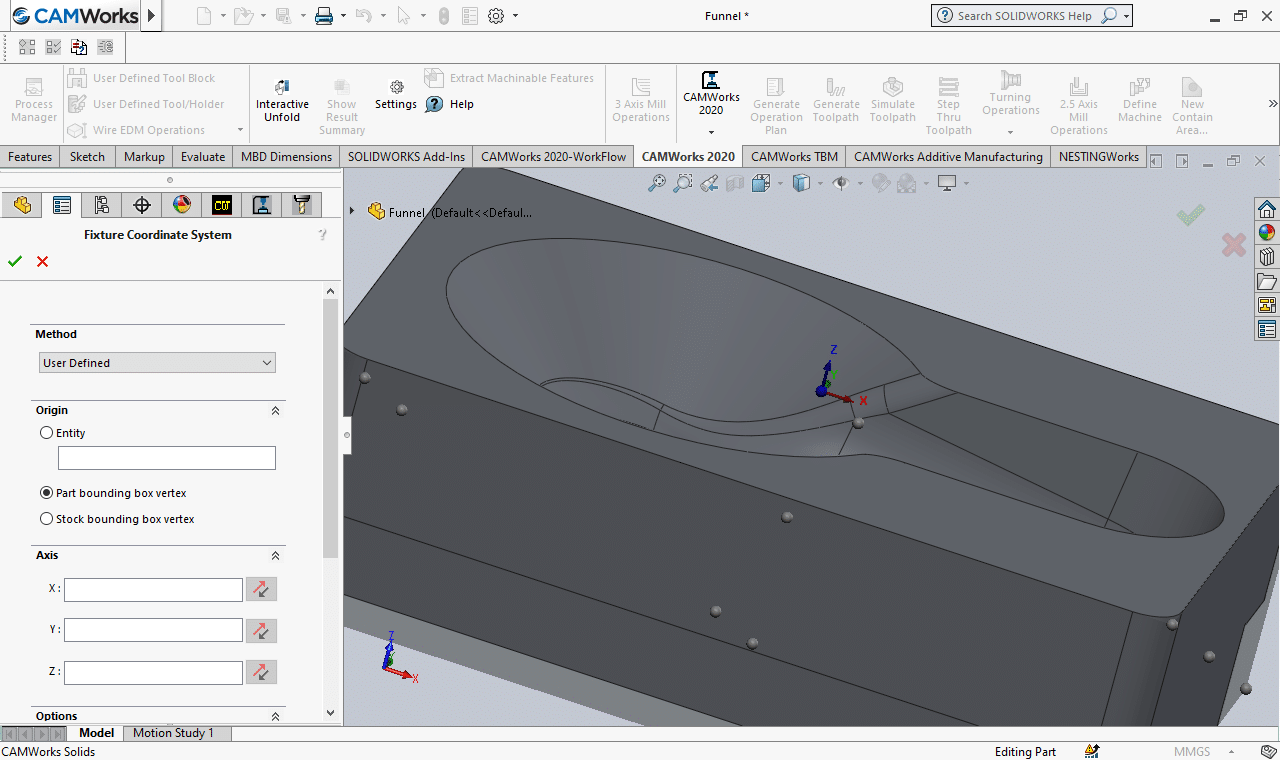The width and height of the screenshot is (1280, 760).
Task: Click property panel scroll down arrow
Action: coord(331,713)
